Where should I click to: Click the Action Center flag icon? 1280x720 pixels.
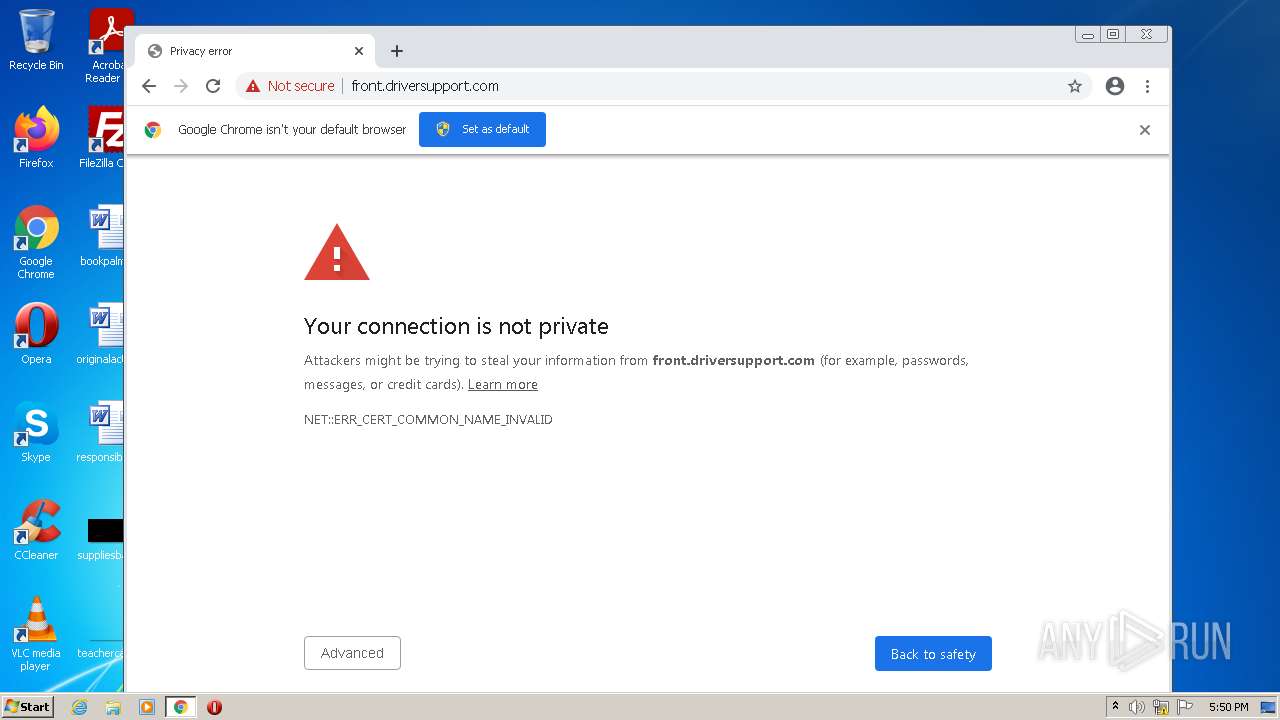(1185, 707)
